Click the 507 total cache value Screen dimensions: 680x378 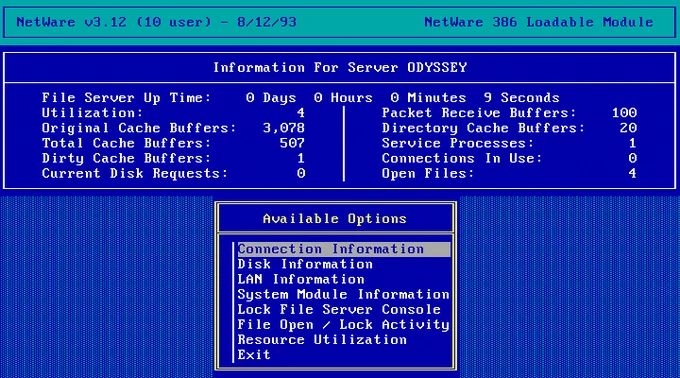coord(292,143)
